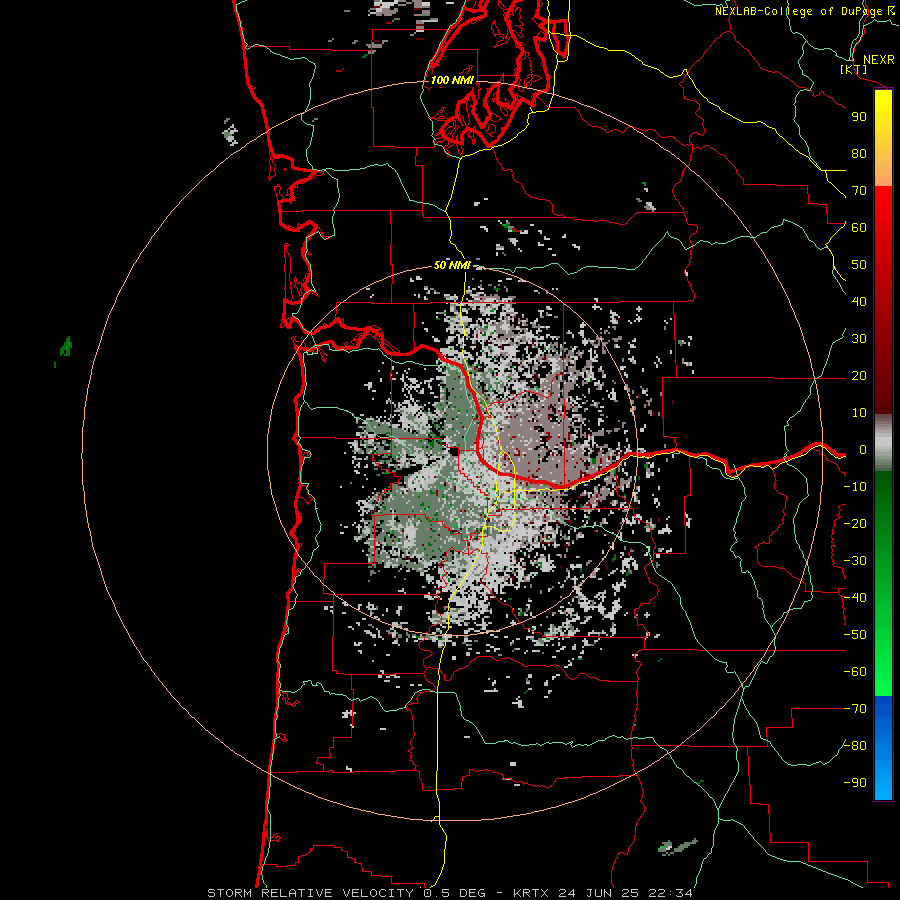Screen dimensions: 900x900
Task: Click the -50 value on velocity scale
Action: pyautogui.click(x=855, y=635)
